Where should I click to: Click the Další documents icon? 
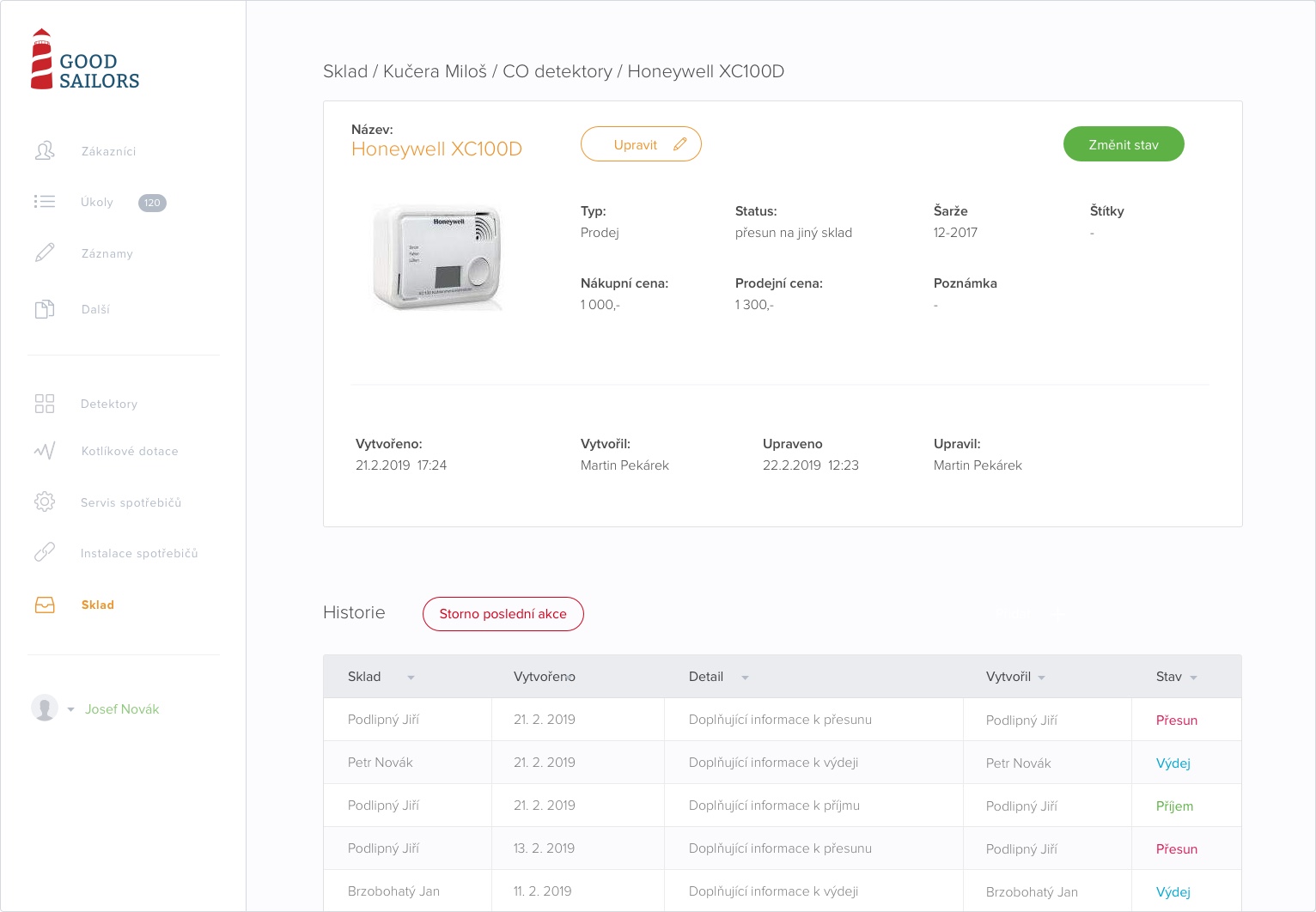45,309
